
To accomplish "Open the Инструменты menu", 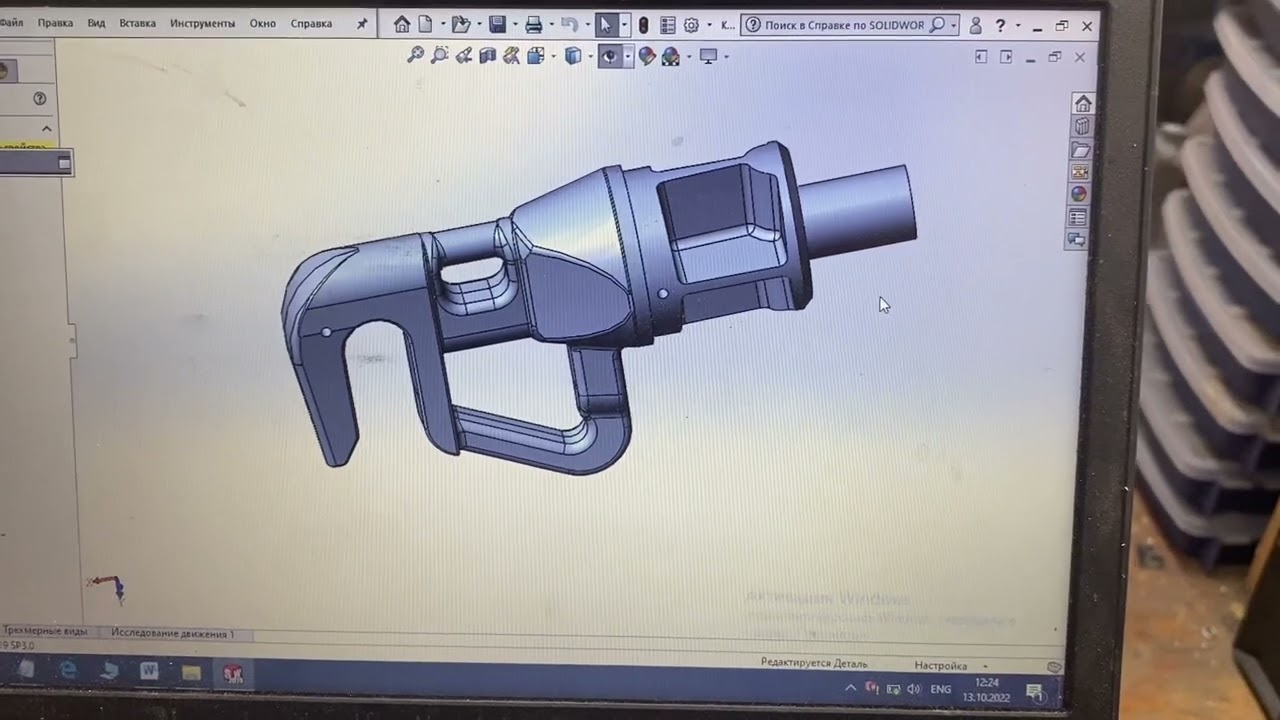I will [202, 23].
